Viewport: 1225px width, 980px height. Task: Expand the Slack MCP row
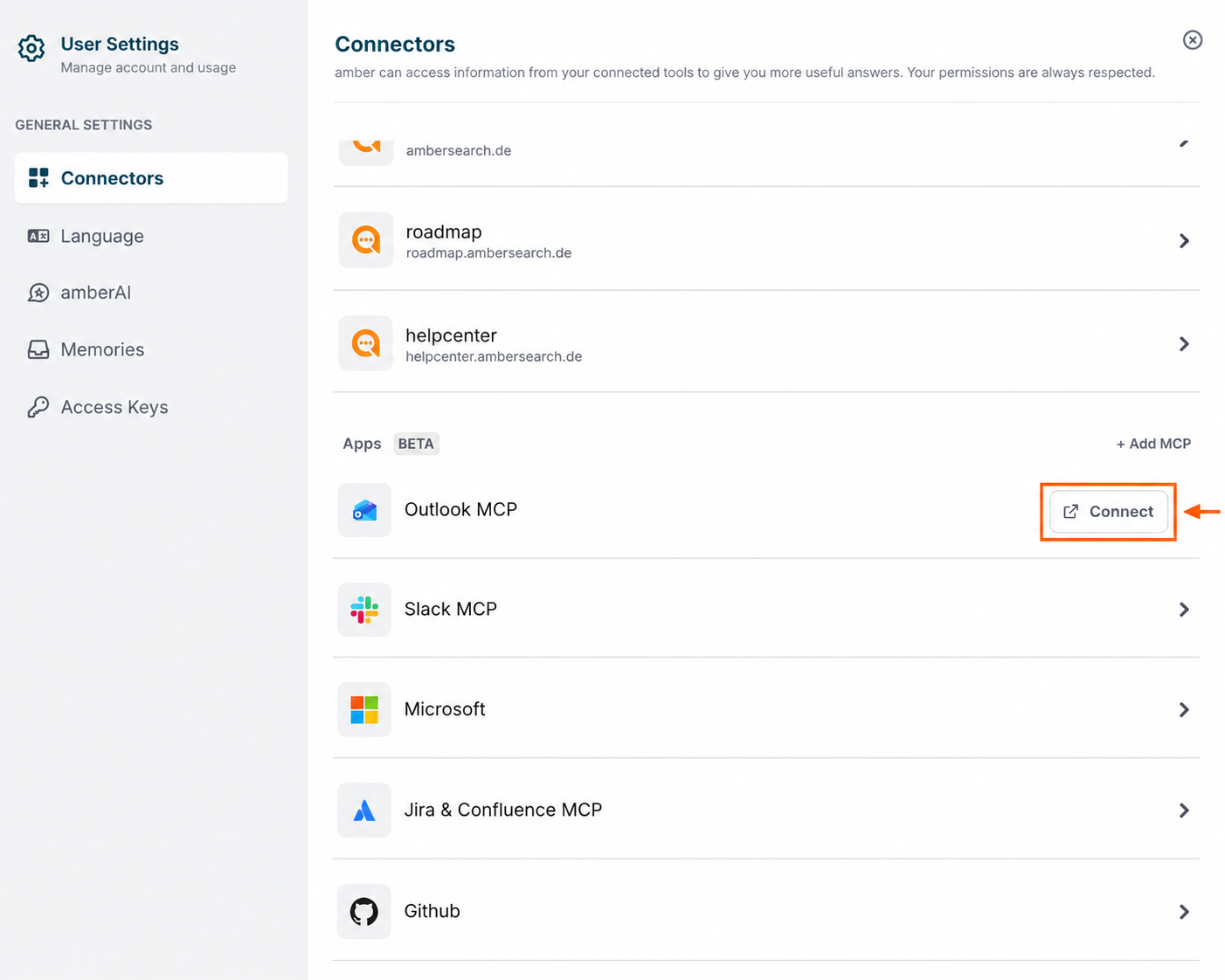point(1184,610)
